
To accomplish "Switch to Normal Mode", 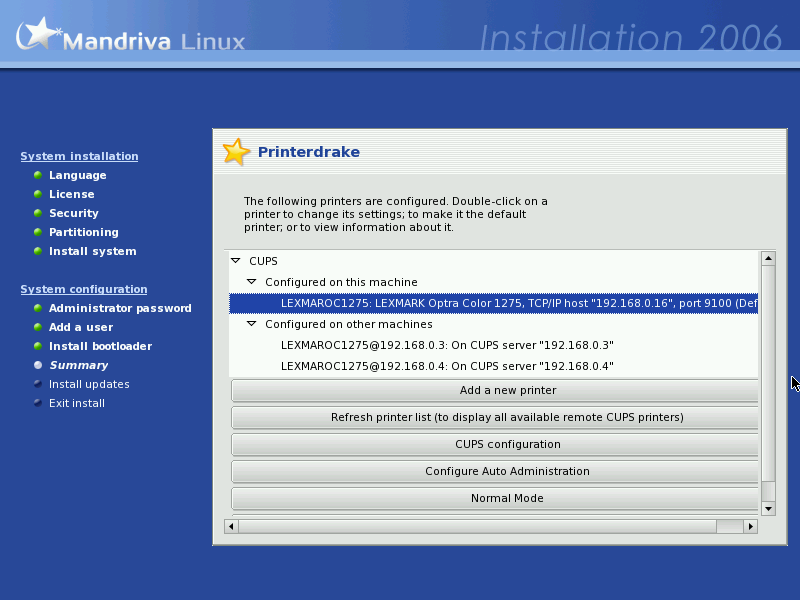I will coord(494,498).
